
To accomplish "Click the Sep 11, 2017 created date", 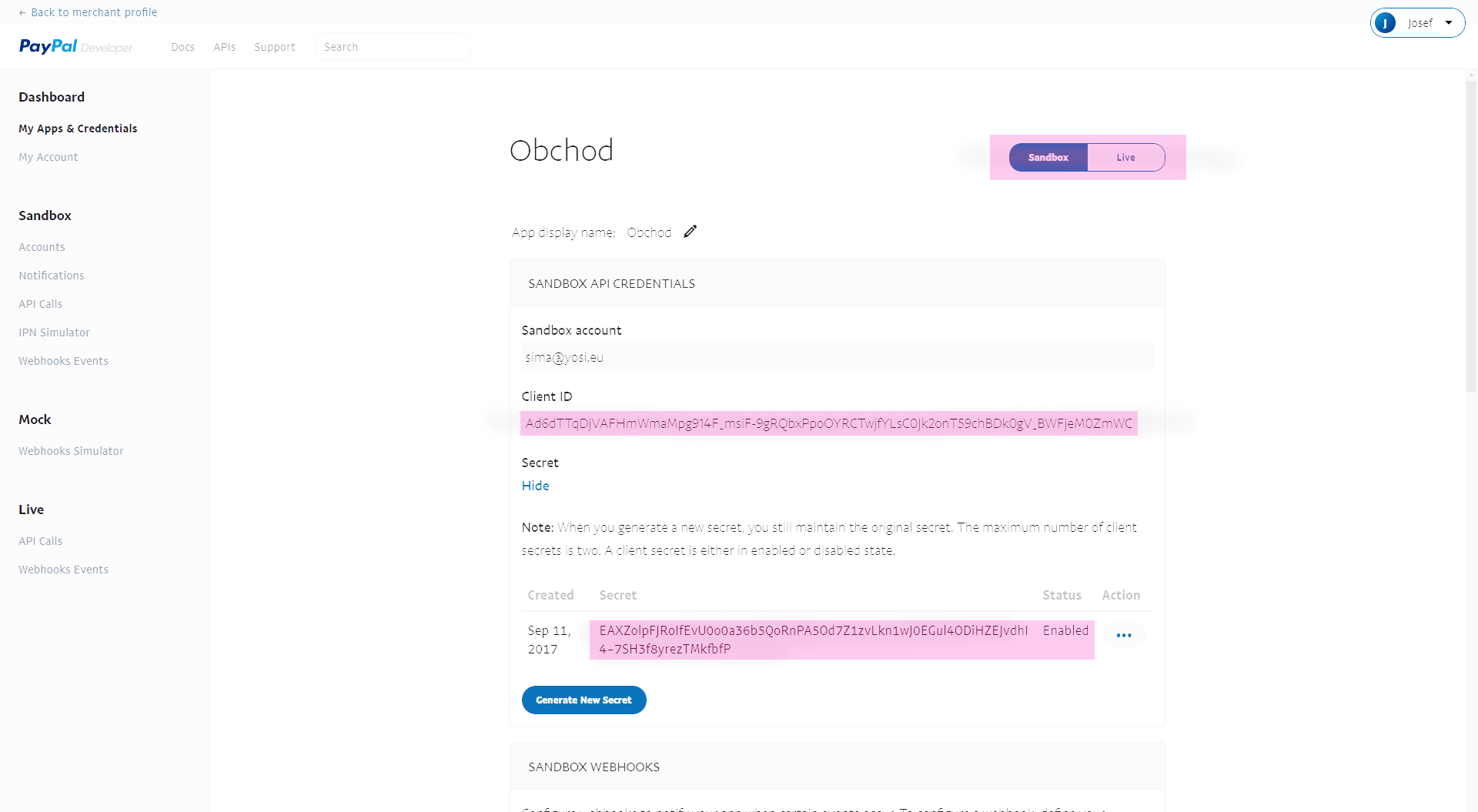I will [550, 640].
